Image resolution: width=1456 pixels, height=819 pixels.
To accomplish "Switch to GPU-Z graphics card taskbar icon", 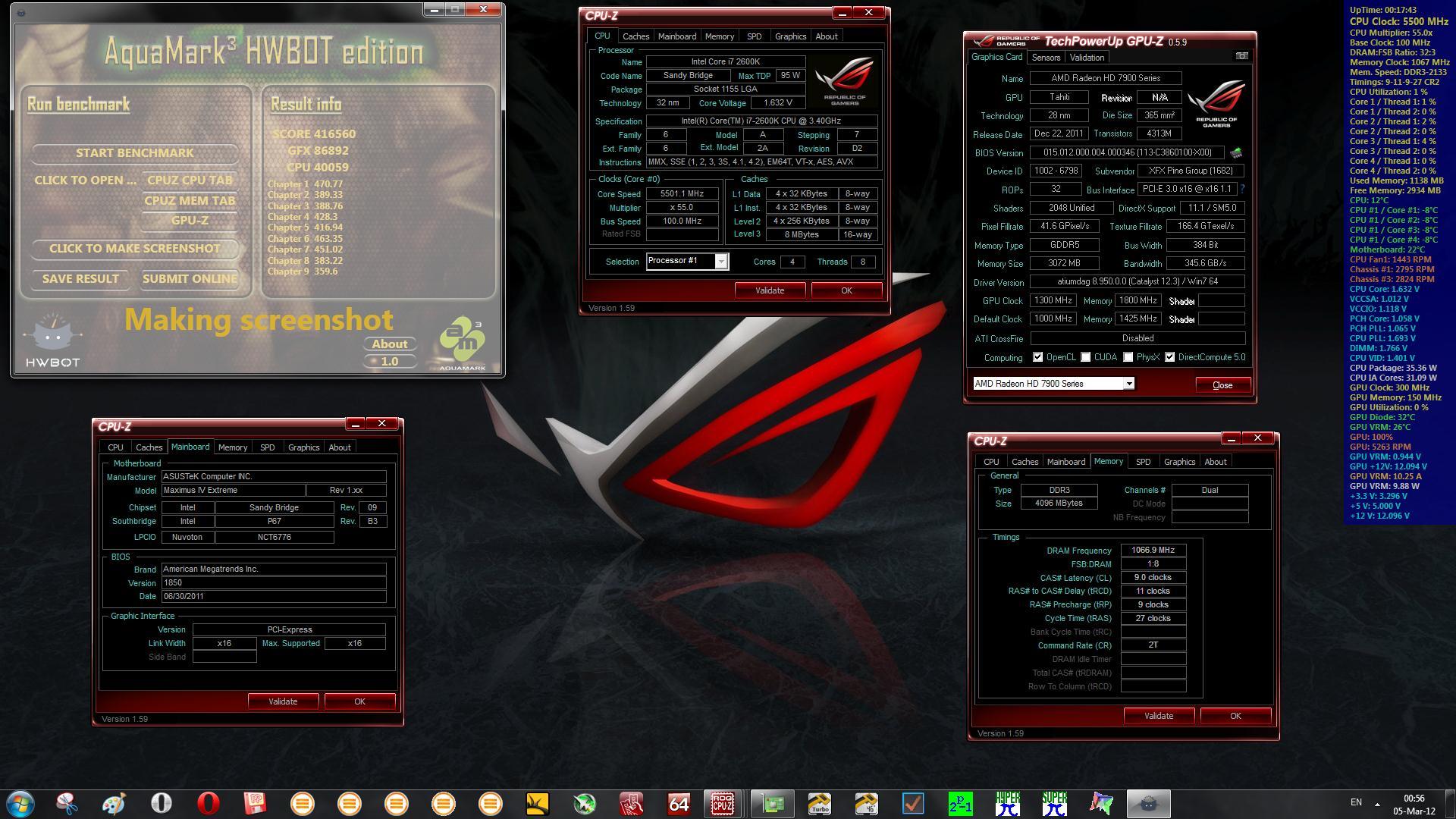I will point(772,803).
